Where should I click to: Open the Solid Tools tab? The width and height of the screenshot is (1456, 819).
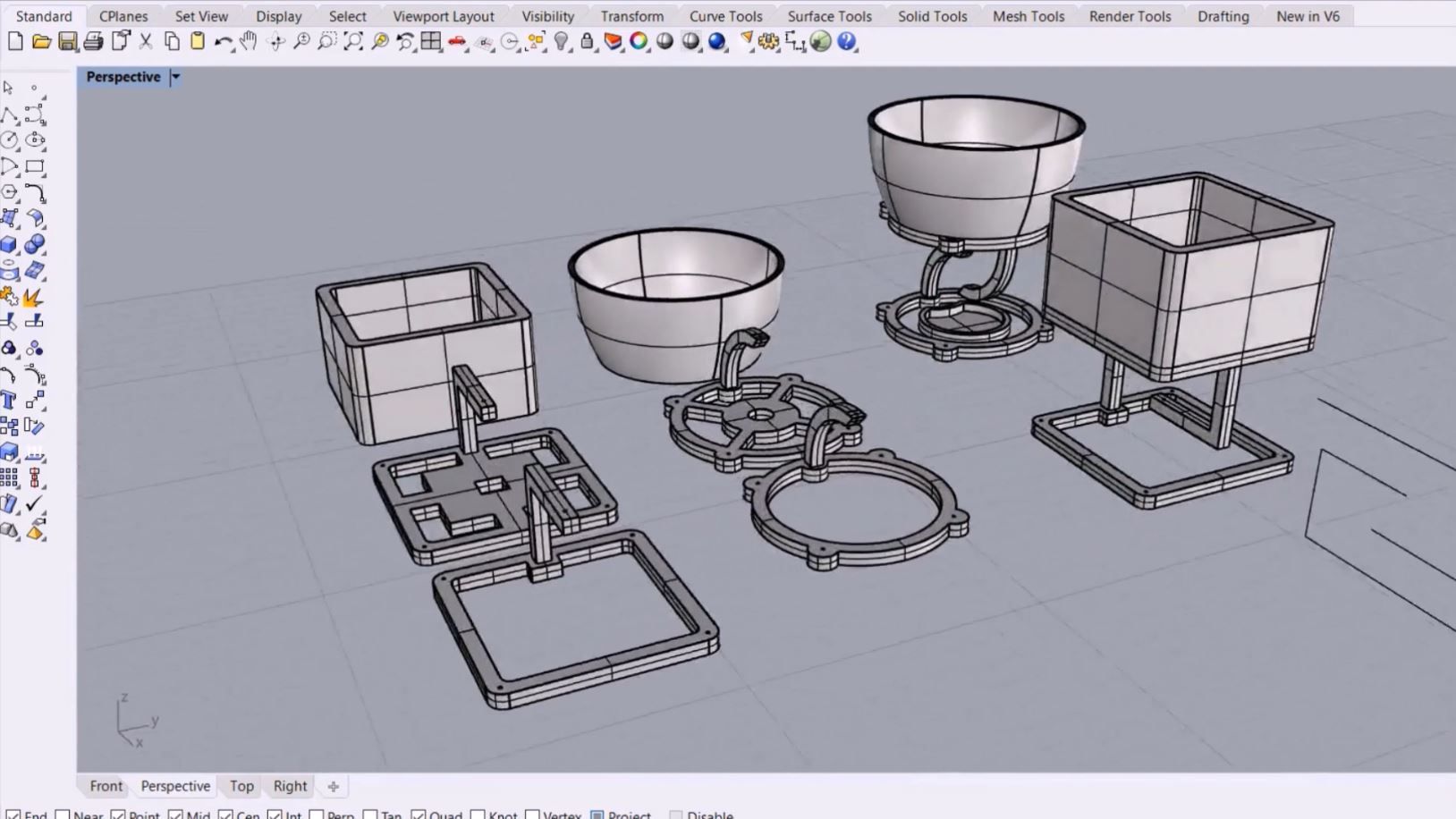click(933, 16)
